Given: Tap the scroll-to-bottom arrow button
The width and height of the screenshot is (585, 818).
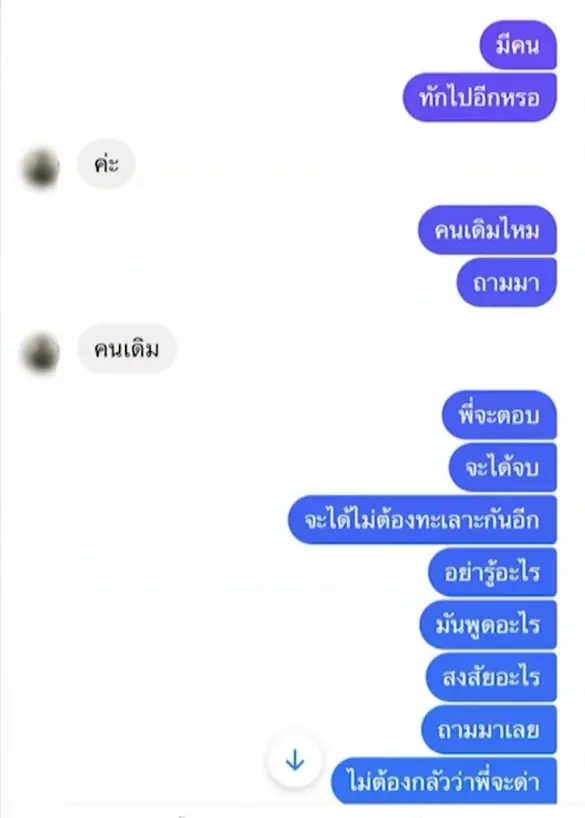Looking at the screenshot, I should point(295,760).
